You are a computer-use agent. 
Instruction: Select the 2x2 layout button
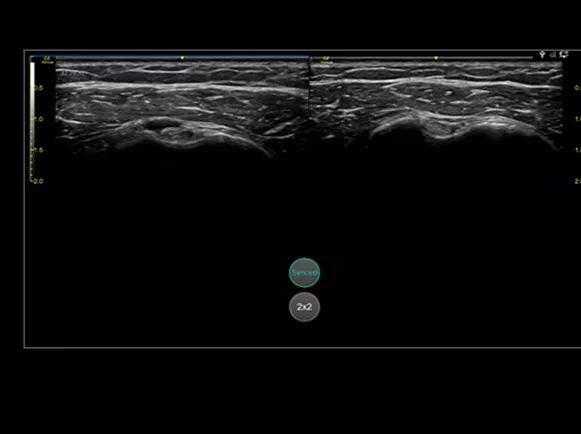pos(304,307)
